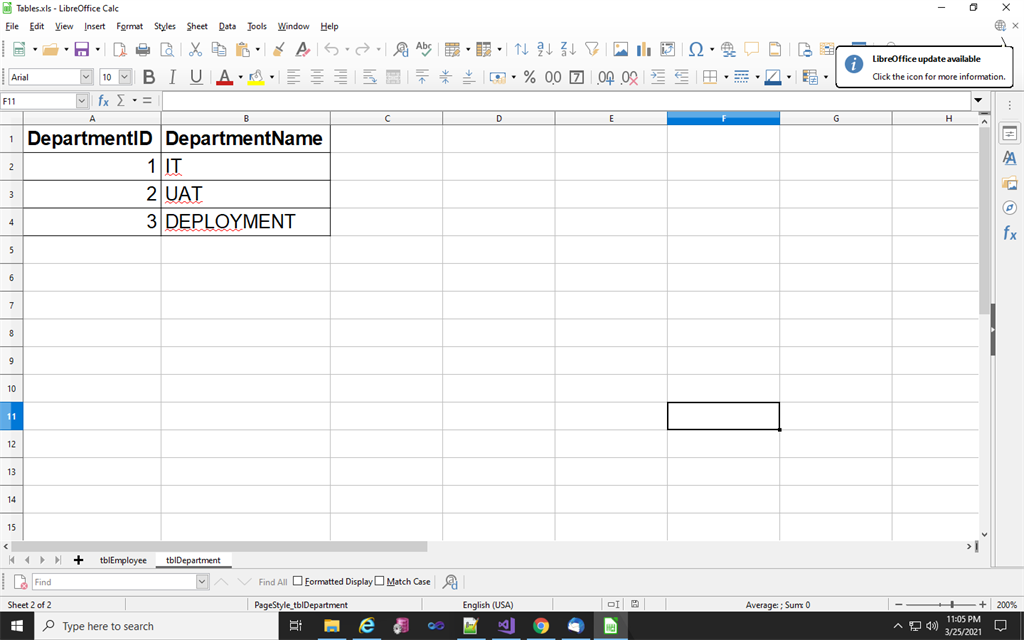Open the Borders dropdown arrow
Screen dimensions: 1024x640
click(727, 76)
